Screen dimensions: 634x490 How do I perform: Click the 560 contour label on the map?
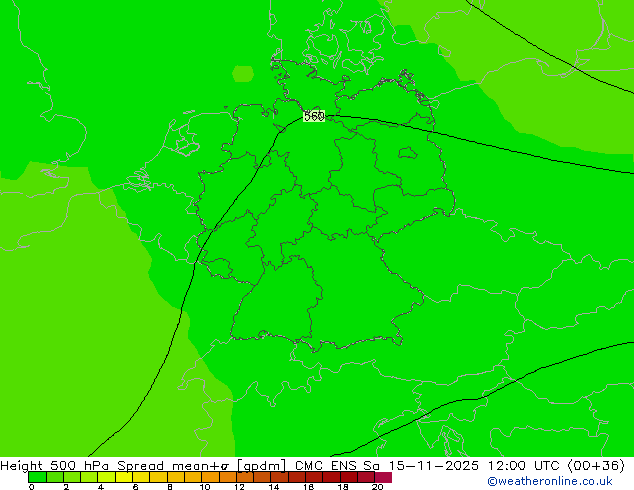coord(314,116)
